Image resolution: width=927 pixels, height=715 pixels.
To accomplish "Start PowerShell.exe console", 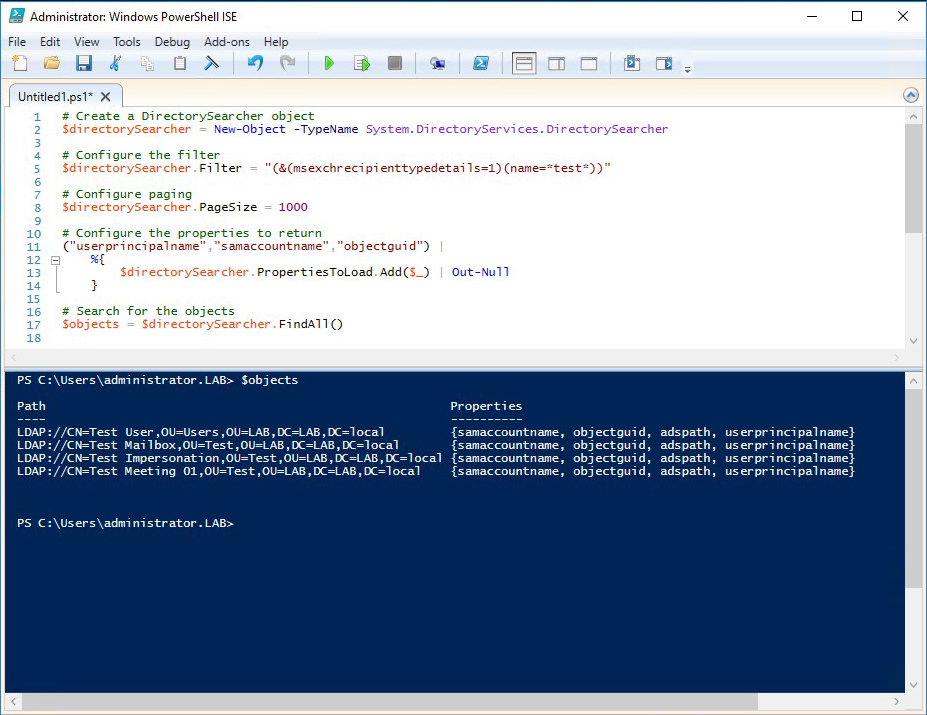I will [481, 63].
